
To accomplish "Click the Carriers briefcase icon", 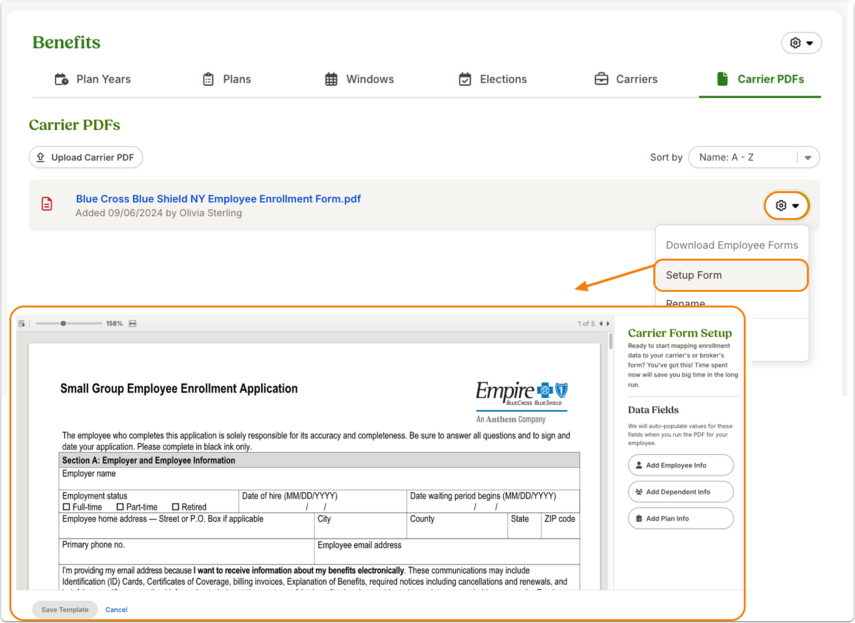I will click(x=601, y=79).
